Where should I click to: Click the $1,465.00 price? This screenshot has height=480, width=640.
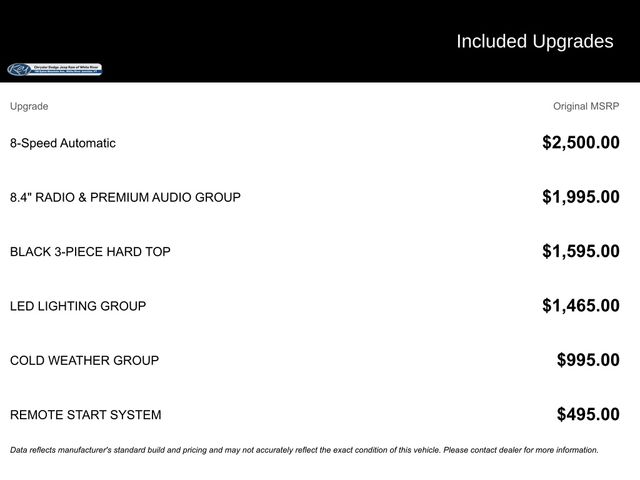point(580,306)
